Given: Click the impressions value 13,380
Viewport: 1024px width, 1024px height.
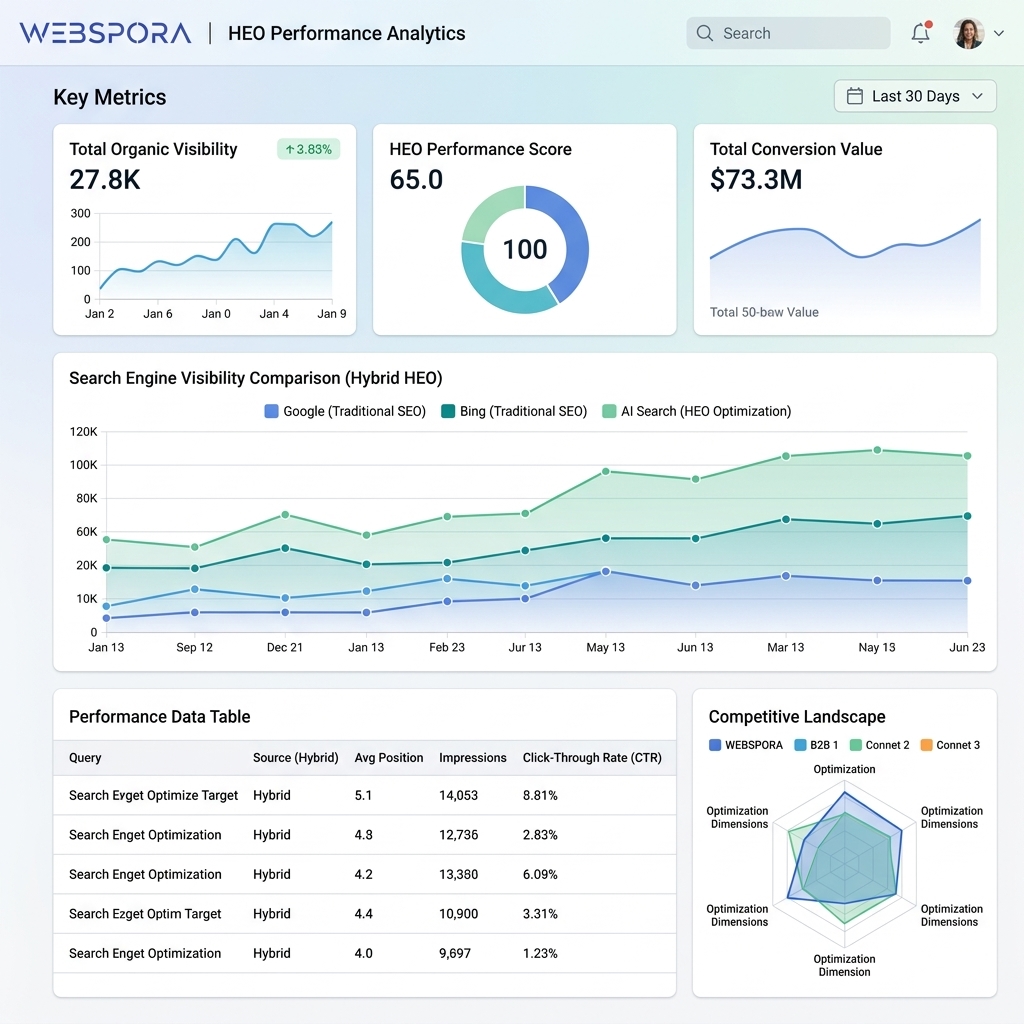Looking at the screenshot, I should (x=458, y=874).
